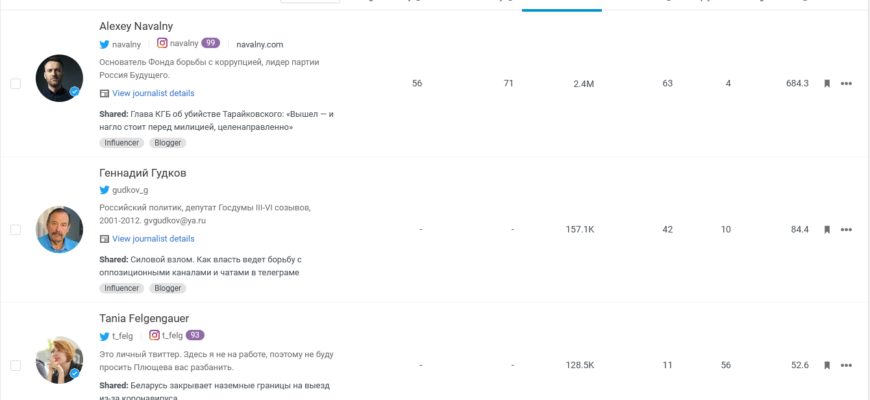
Task: Open more options for Alexey Navalny
Action: 846,83
